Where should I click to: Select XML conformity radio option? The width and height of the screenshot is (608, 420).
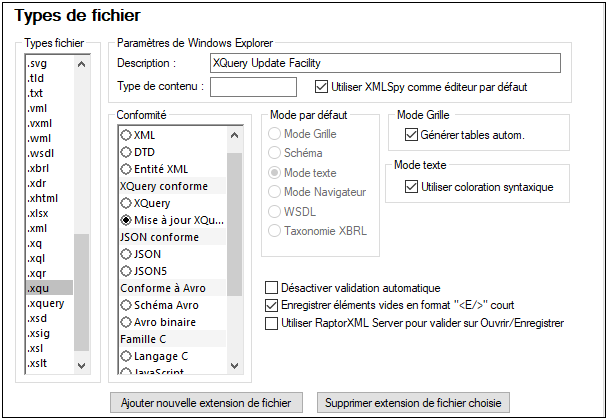pos(127,135)
